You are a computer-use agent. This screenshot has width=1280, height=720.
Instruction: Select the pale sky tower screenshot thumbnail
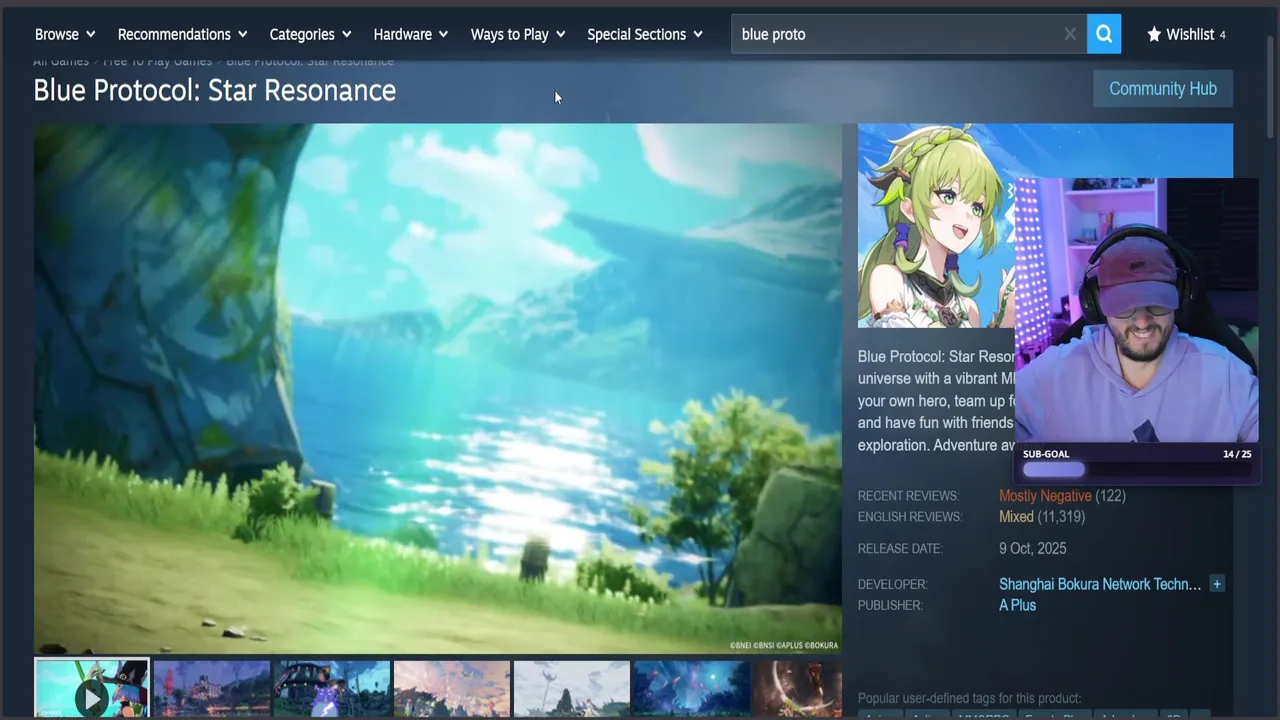click(x=572, y=688)
